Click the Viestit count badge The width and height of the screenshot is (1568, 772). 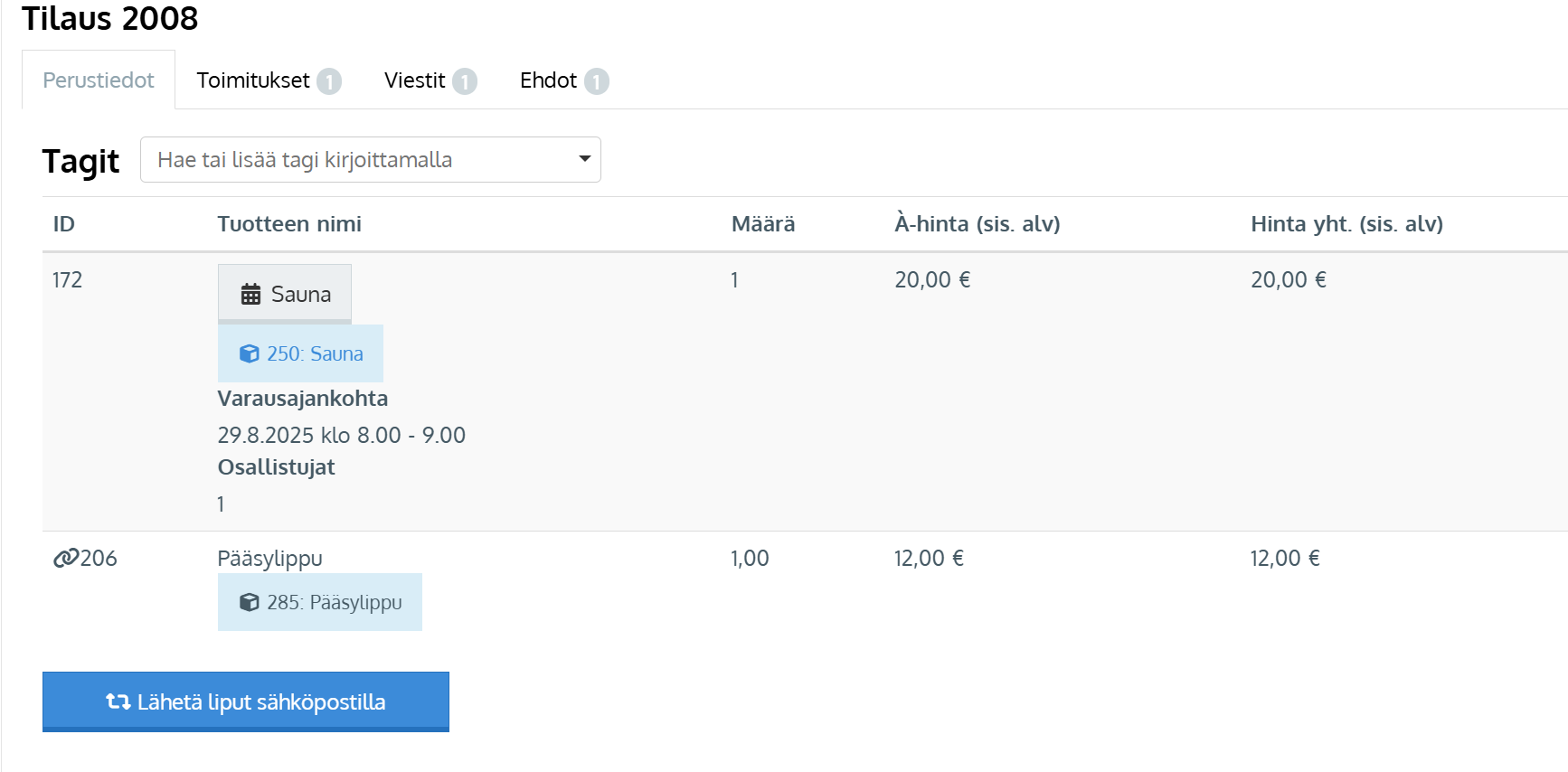tap(465, 81)
